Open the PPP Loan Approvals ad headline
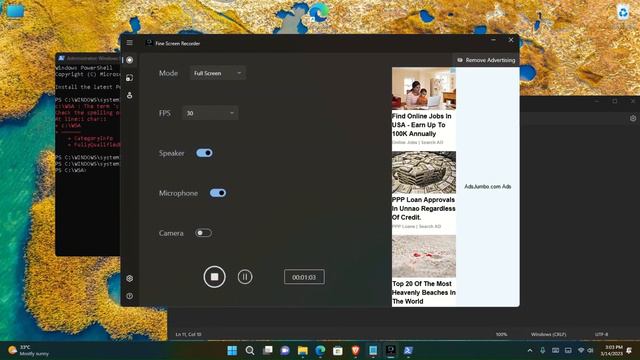The height and width of the screenshot is (360, 640). (x=424, y=209)
